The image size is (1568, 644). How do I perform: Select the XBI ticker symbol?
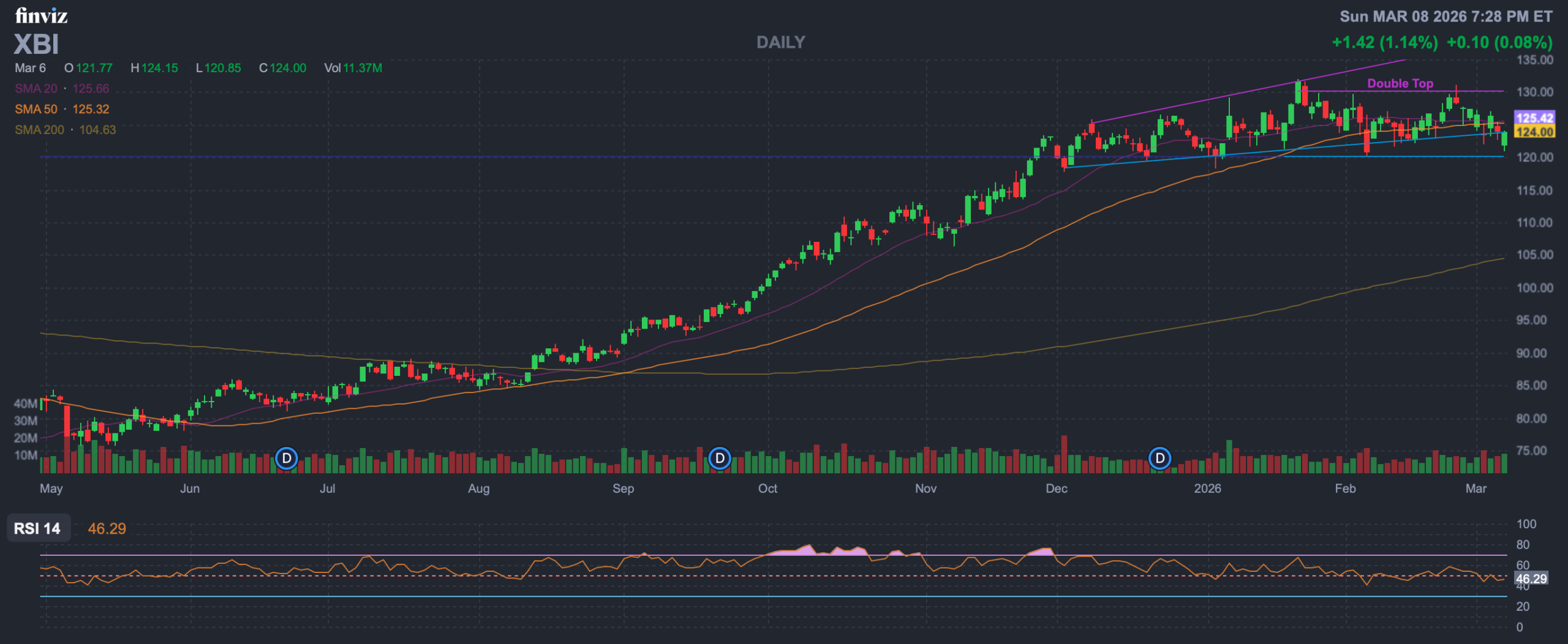point(37,44)
